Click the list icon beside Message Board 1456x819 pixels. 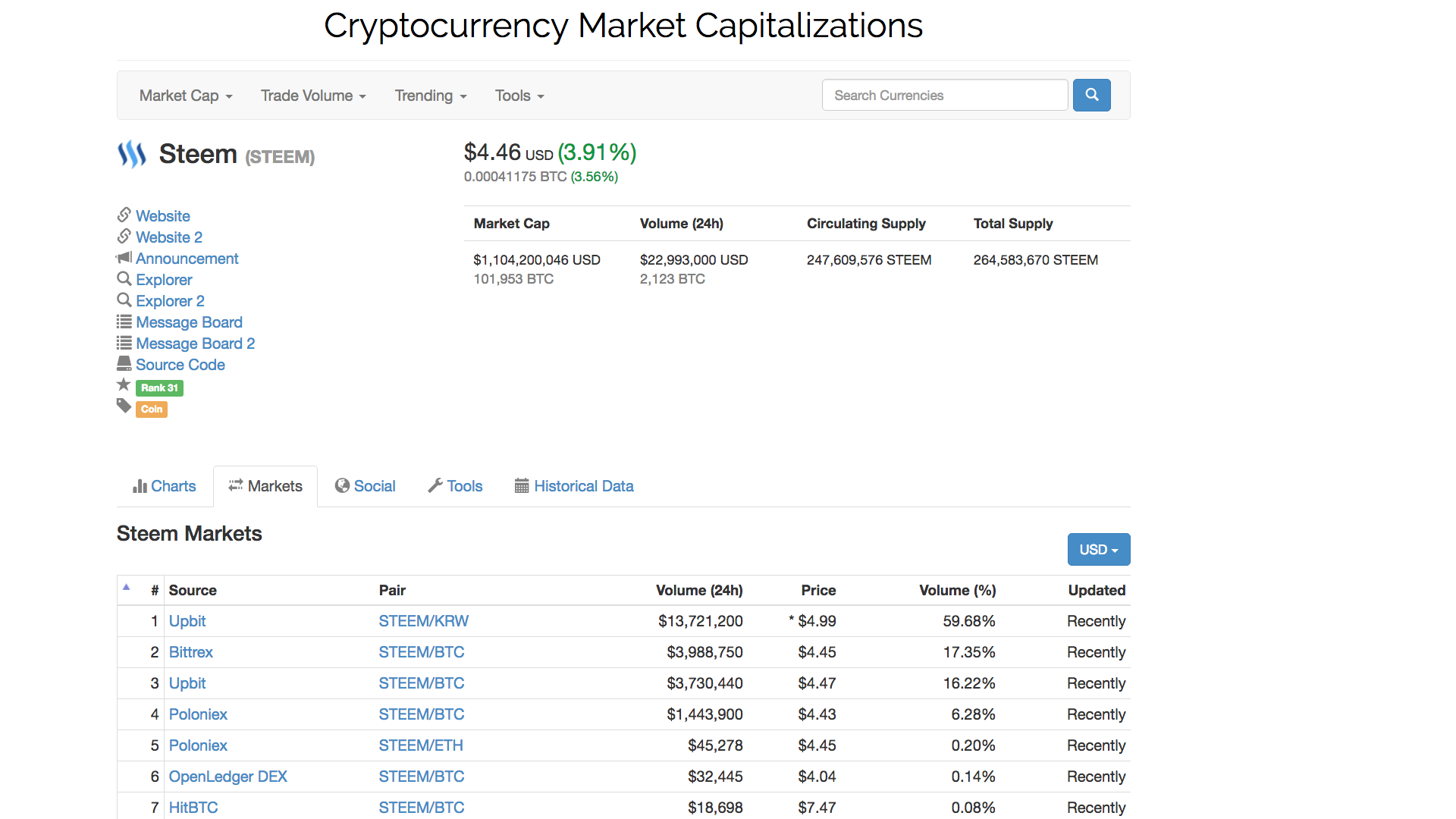(x=124, y=322)
